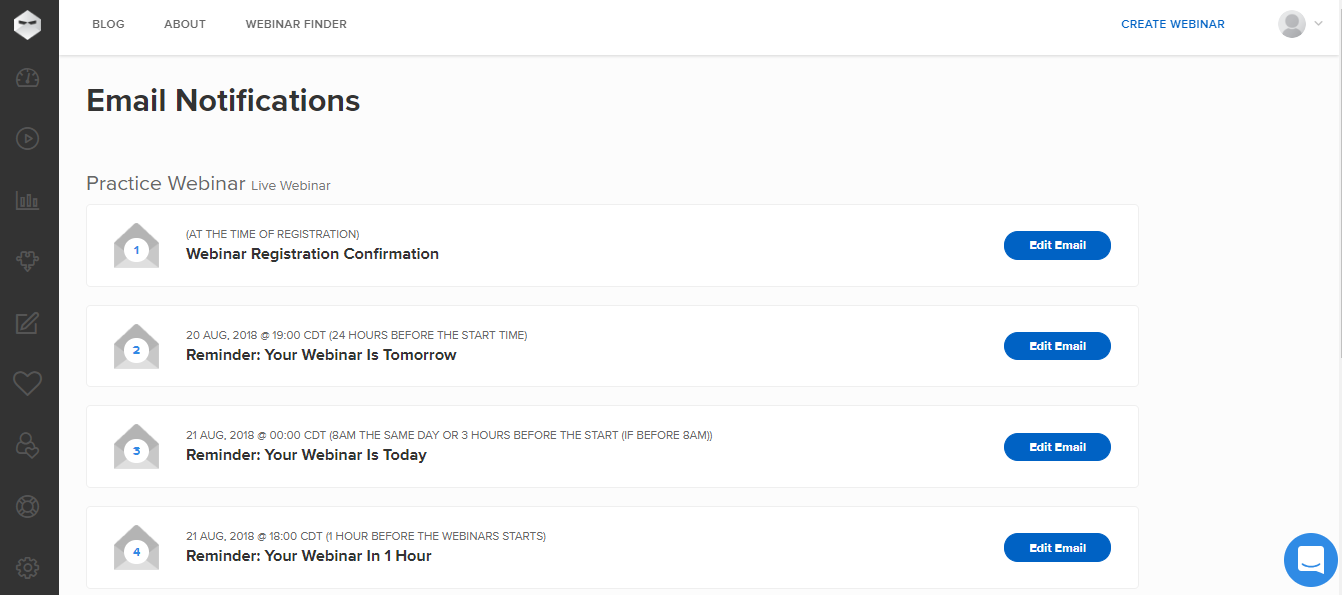Open the person-with-heart sidebar icon
The width and height of the screenshot is (1342, 595).
28,445
